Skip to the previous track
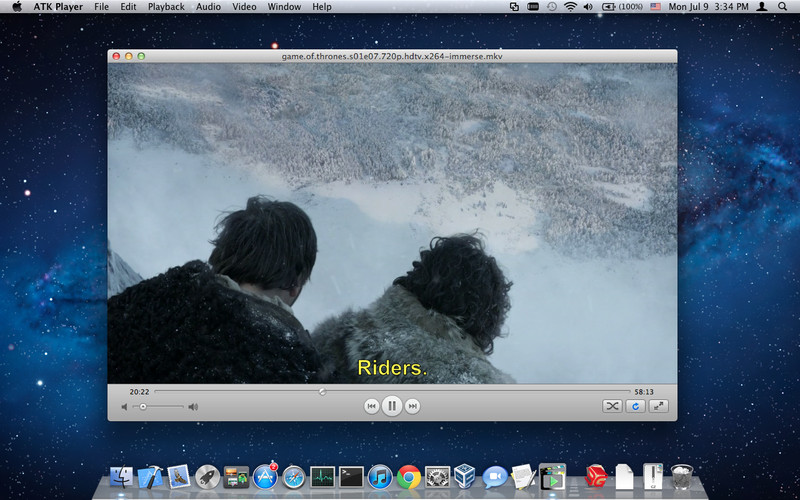The width and height of the screenshot is (800, 500). point(371,406)
